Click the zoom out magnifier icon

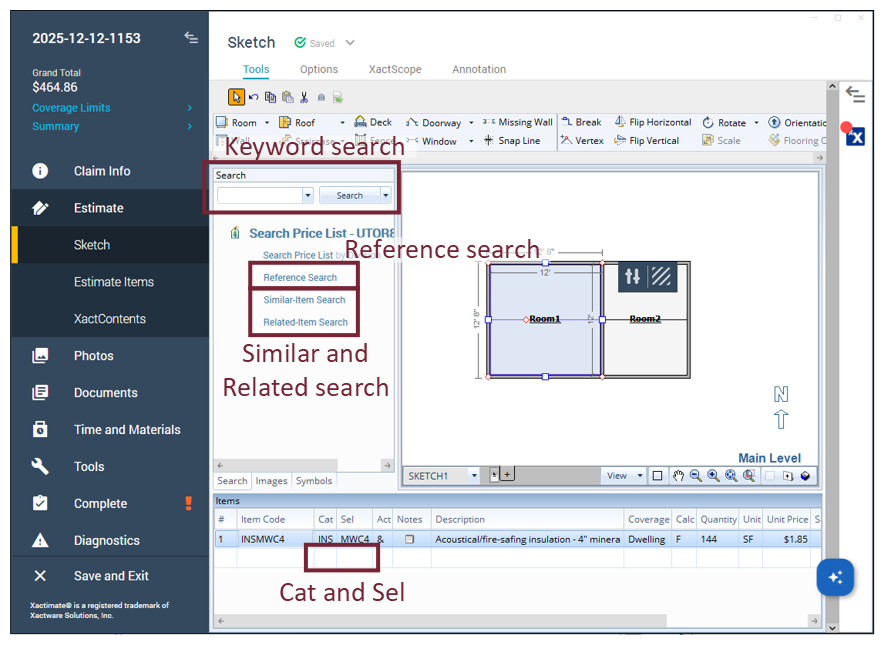point(696,476)
